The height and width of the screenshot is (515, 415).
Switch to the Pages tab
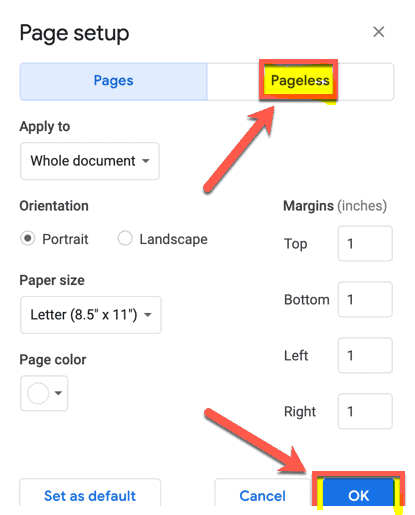click(x=113, y=81)
